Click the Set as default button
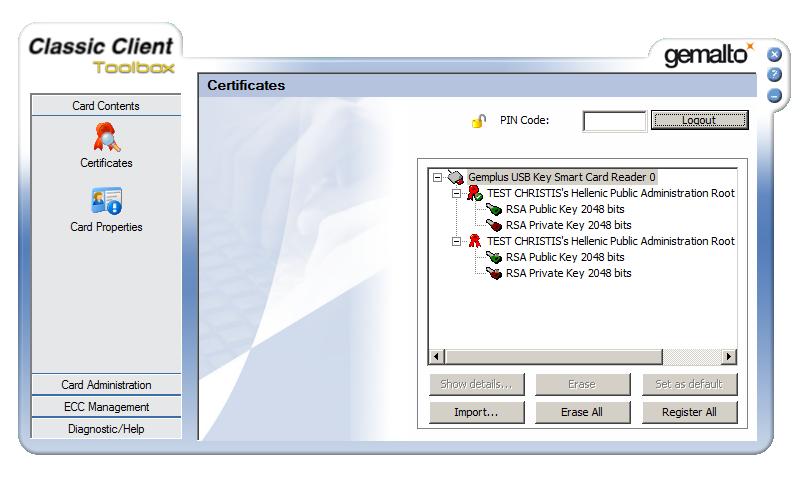 [689, 384]
